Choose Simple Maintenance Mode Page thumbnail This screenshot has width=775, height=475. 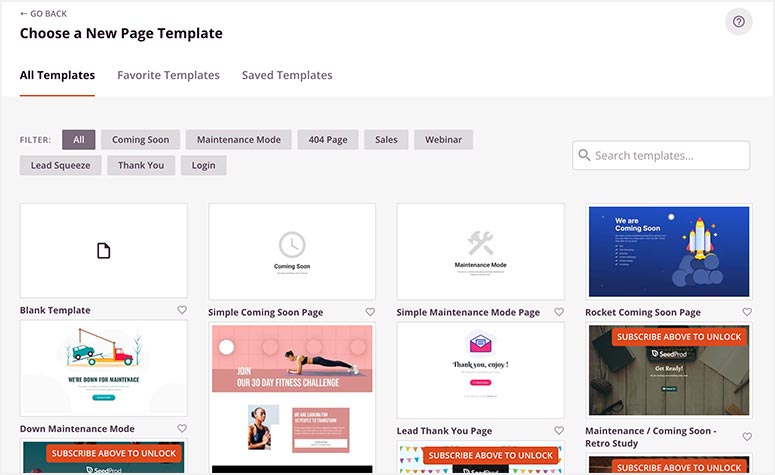tap(480, 252)
